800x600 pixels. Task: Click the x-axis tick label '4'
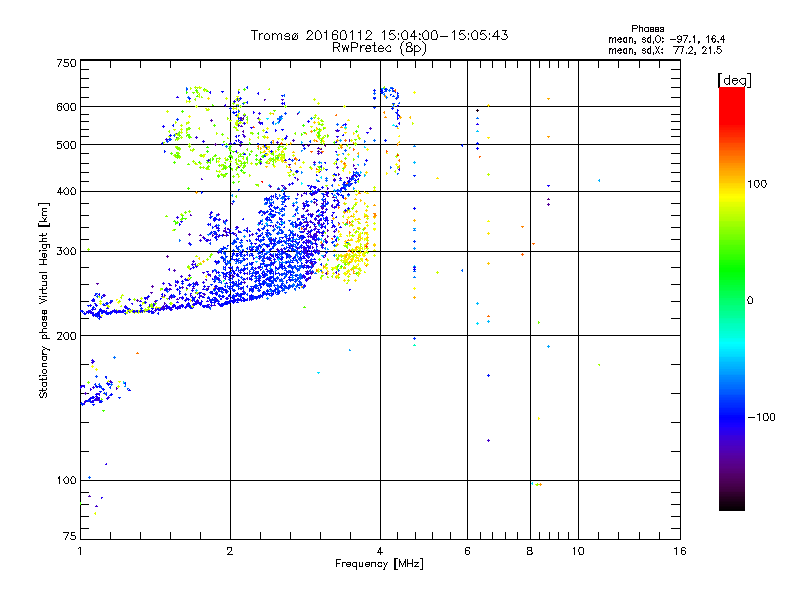pyautogui.click(x=380, y=551)
